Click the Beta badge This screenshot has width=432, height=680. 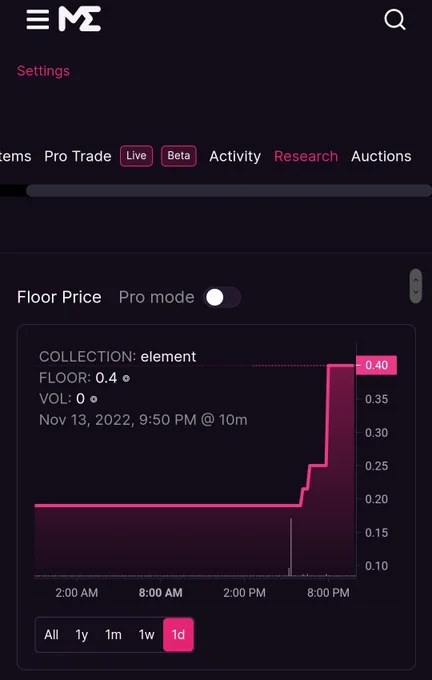[179, 156]
